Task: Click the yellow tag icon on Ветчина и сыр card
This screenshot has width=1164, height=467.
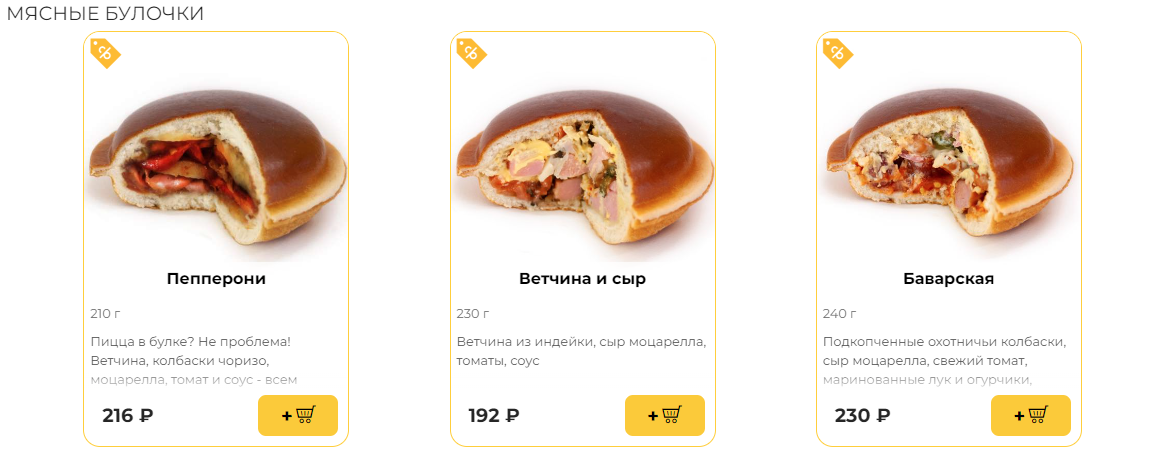Action: [x=471, y=53]
